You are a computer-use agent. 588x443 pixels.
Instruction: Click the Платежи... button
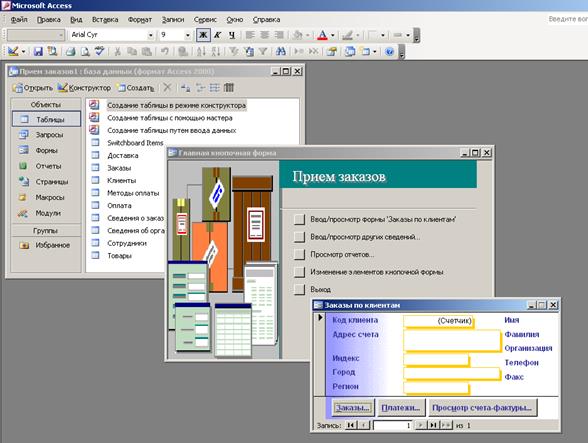pyautogui.click(x=401, y=408)
